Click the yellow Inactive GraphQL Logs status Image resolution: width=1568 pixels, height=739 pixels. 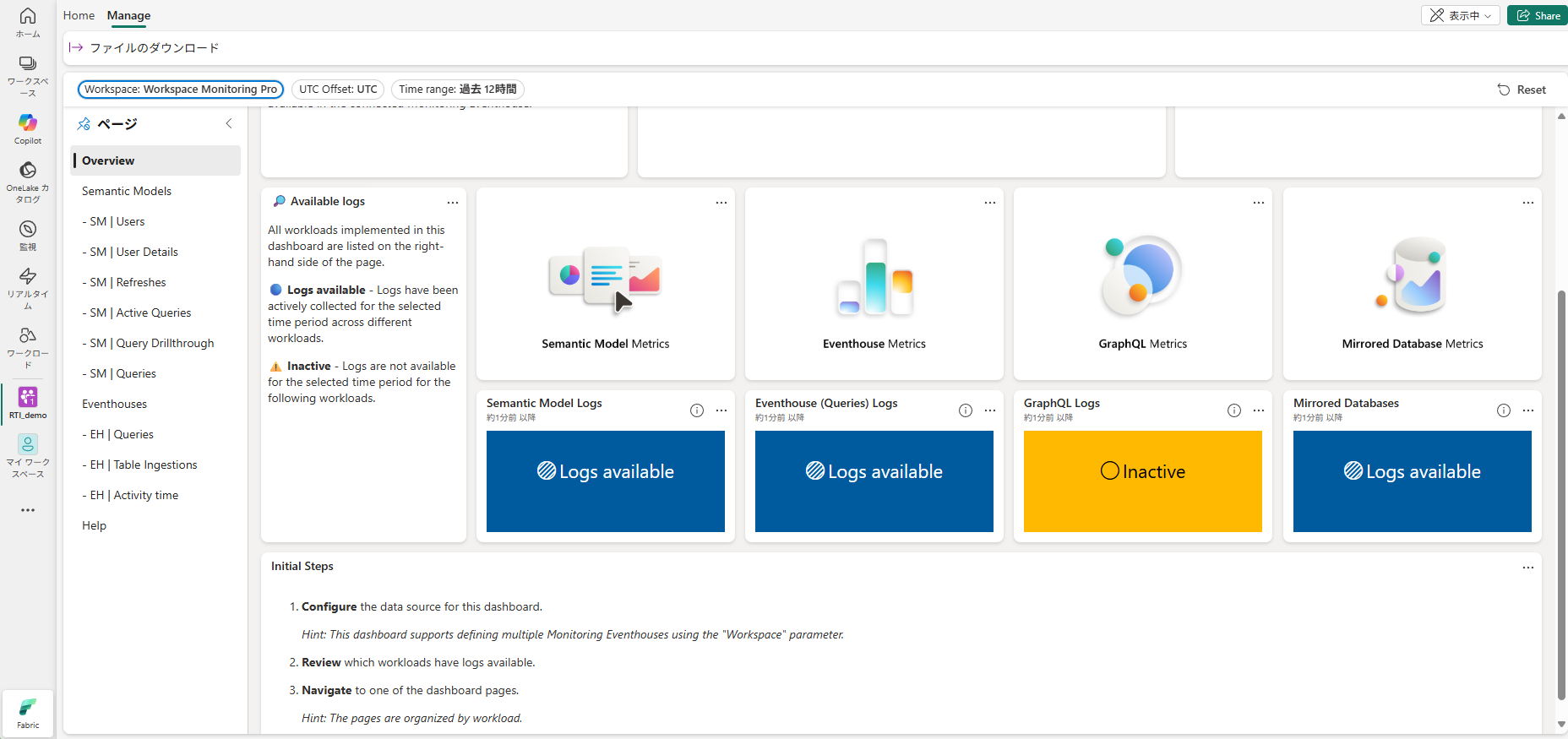pyautogui.click(x=1143, y=481)
